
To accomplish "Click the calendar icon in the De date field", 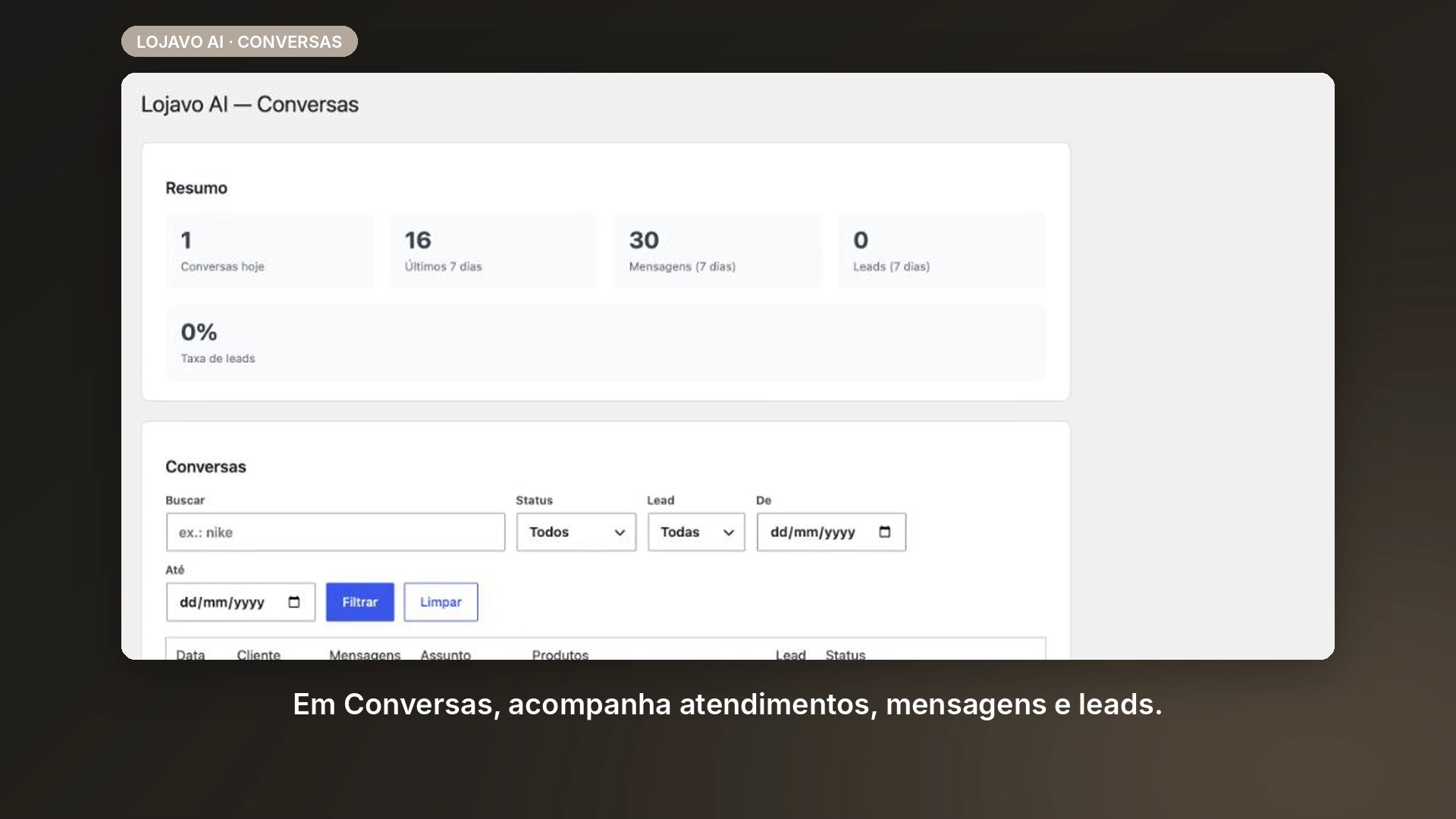I will tap(884, 532).
